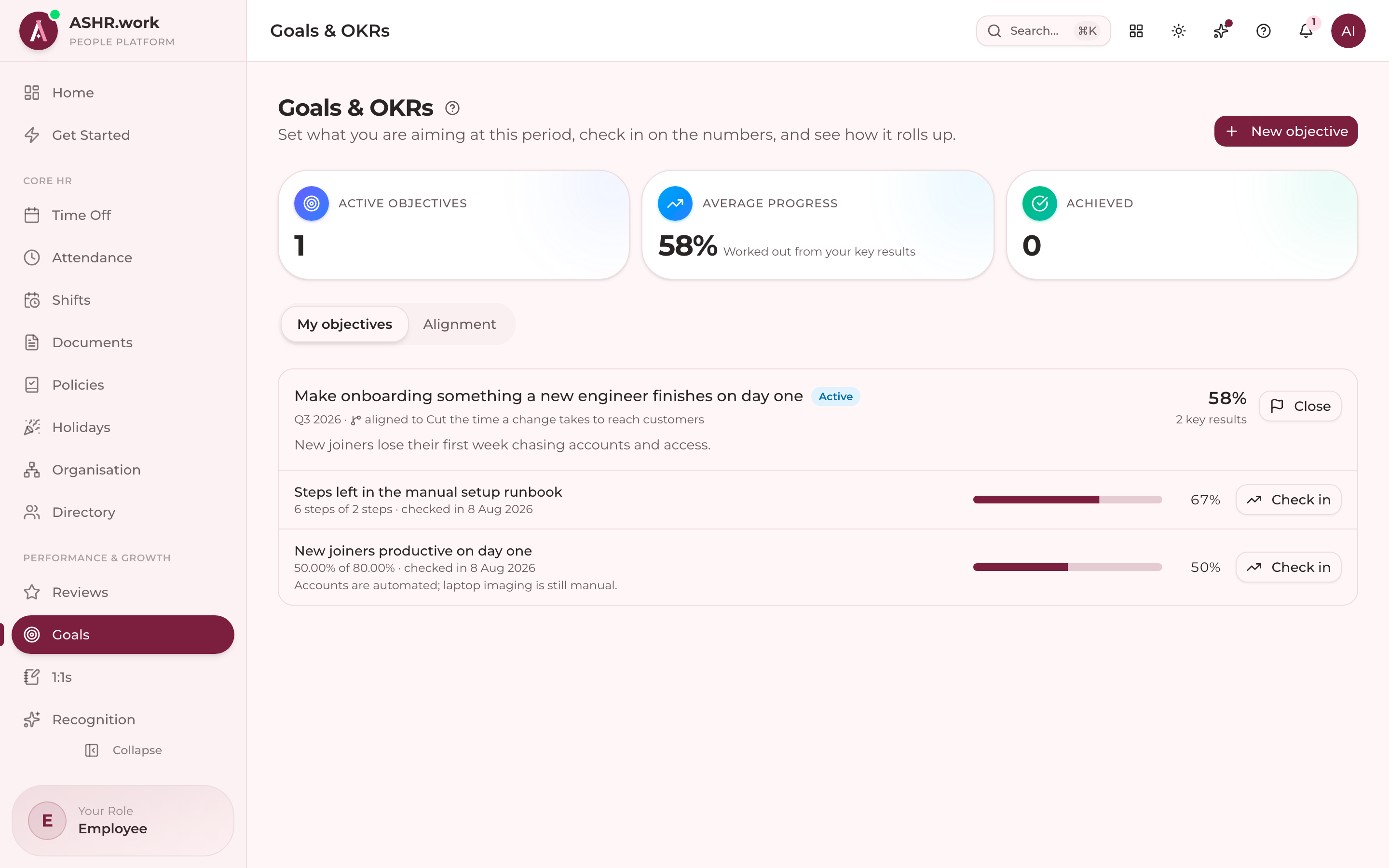The width and height of the screenshot is (1389, 868).
Task: Open the AI user avatar menu
Action: pos(1348,31)
